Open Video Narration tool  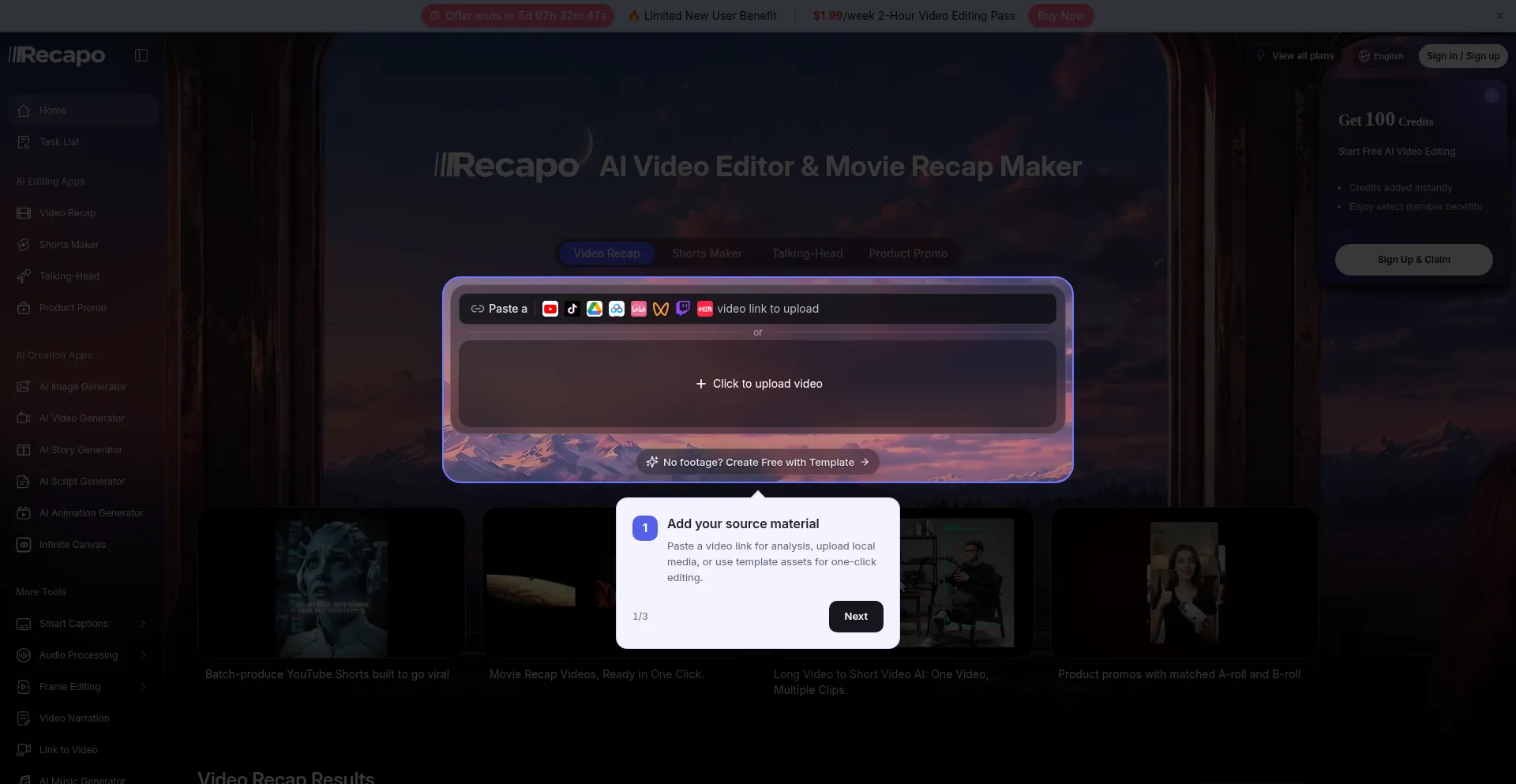coord(83,718)
